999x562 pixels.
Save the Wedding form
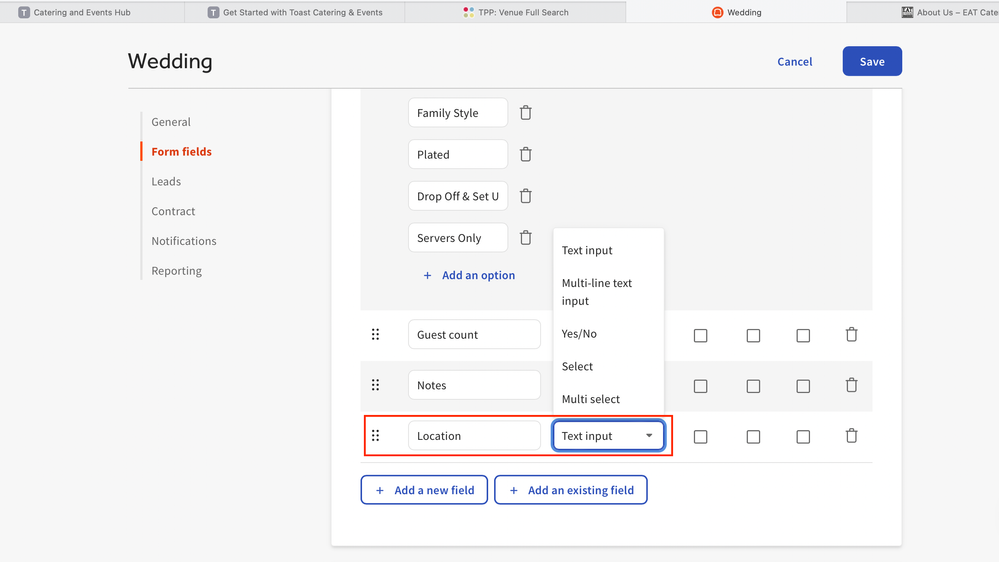tap(872, 61)
